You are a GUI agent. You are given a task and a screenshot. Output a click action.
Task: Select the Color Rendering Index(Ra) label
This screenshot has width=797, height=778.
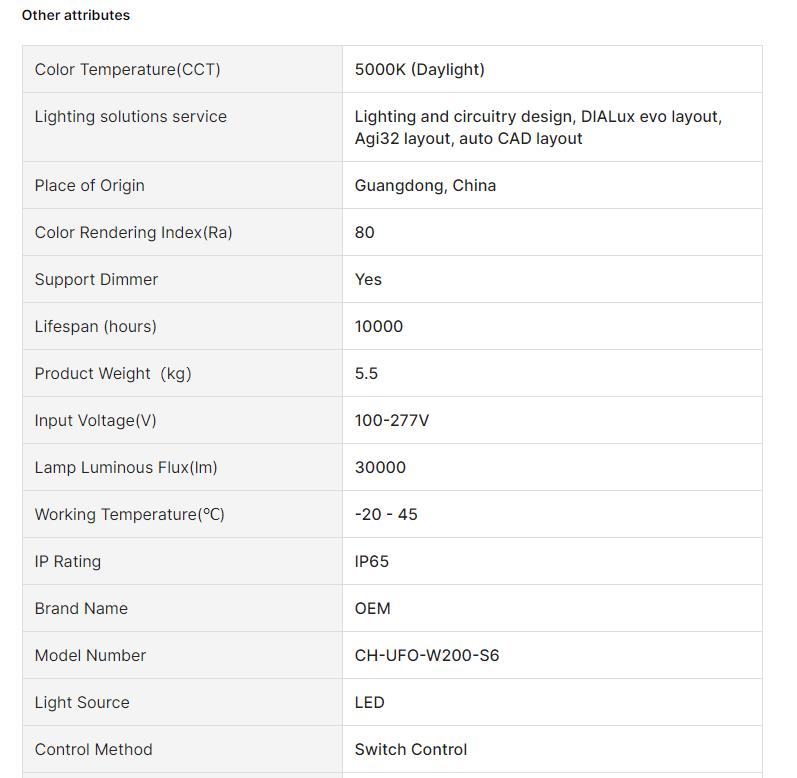(x=133, y=232)
